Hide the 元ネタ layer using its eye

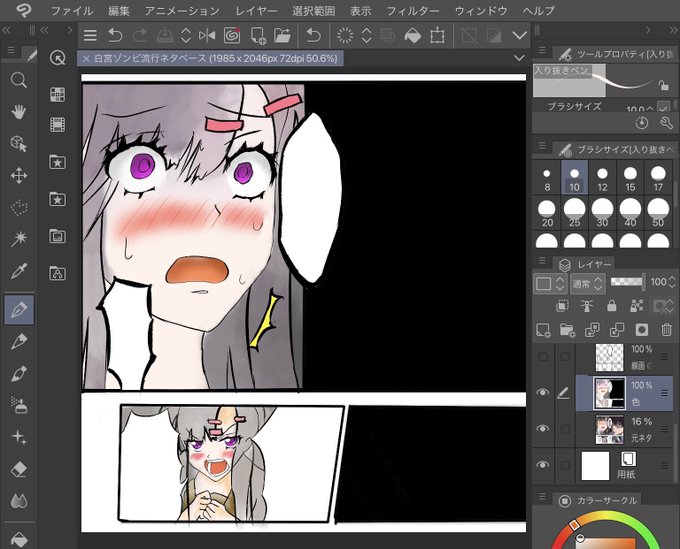pyautogui.click(x=543, y=428)
